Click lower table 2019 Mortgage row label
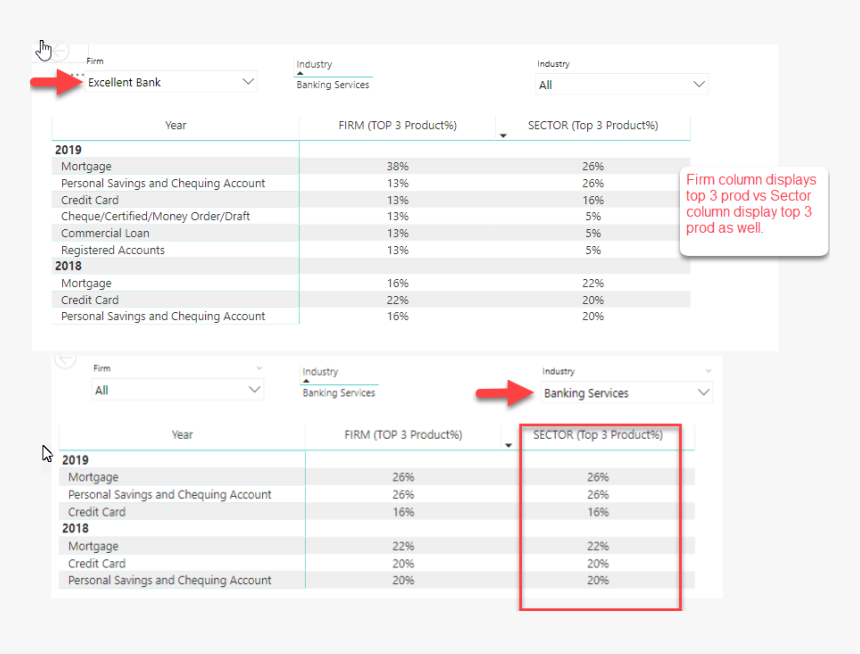Viewport: 860px width, 654px height. point(93,477)
